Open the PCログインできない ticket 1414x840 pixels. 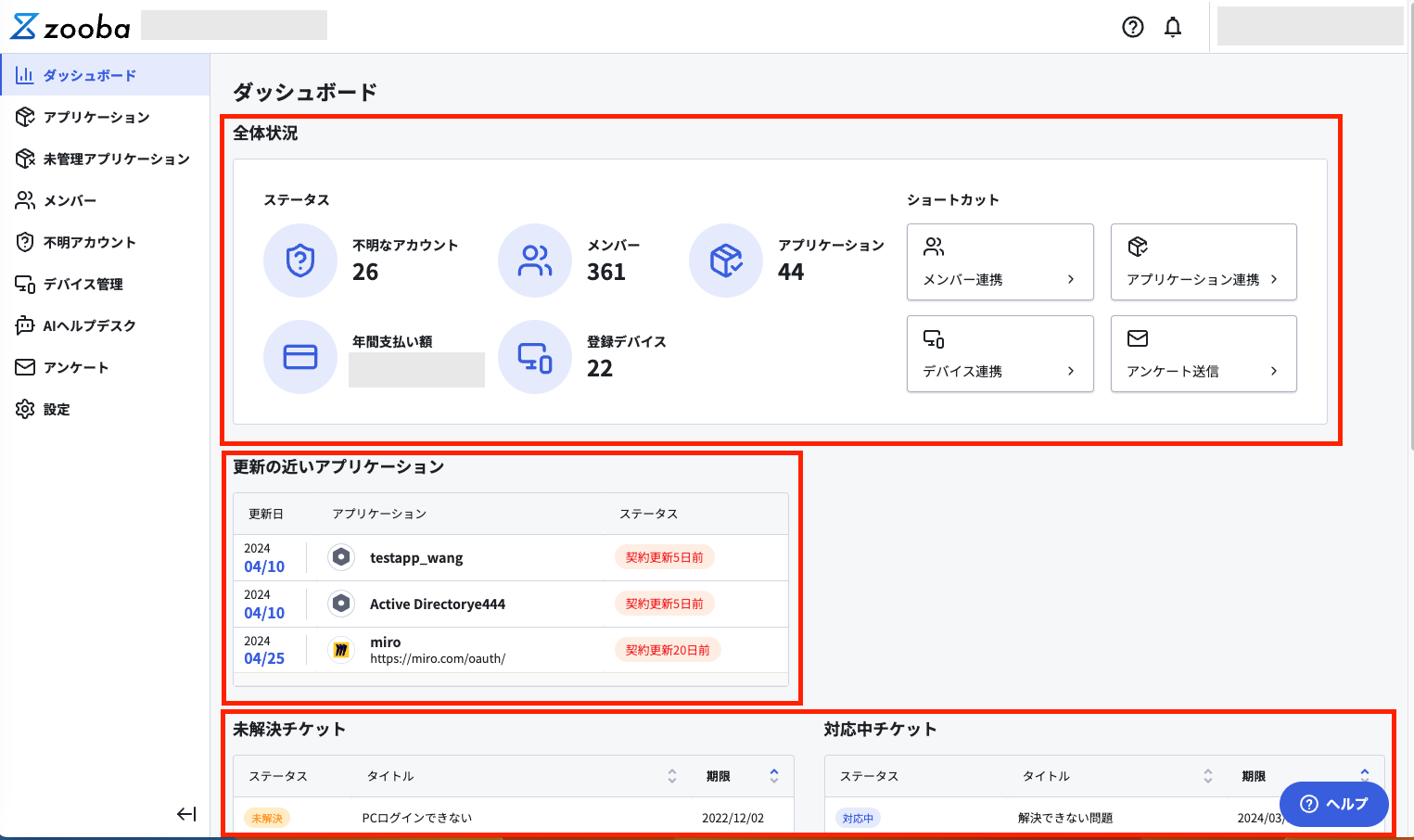[417, 818]
